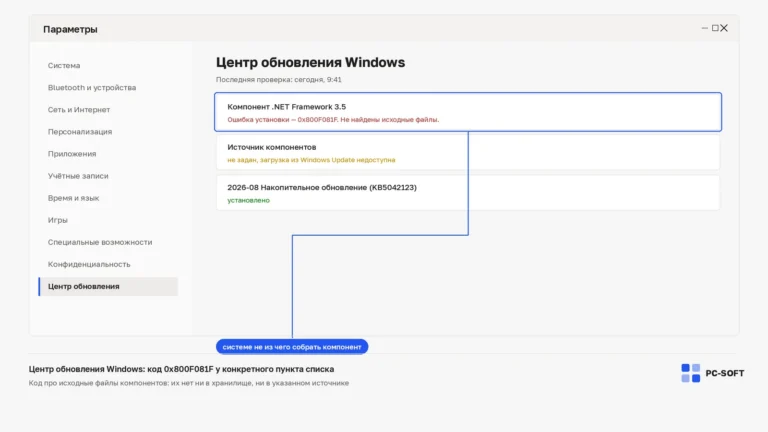Click the 'Последняя проверка: сегодня, 9:41' text
Viewport: 768px width, 432px height.
coord(279,79)
